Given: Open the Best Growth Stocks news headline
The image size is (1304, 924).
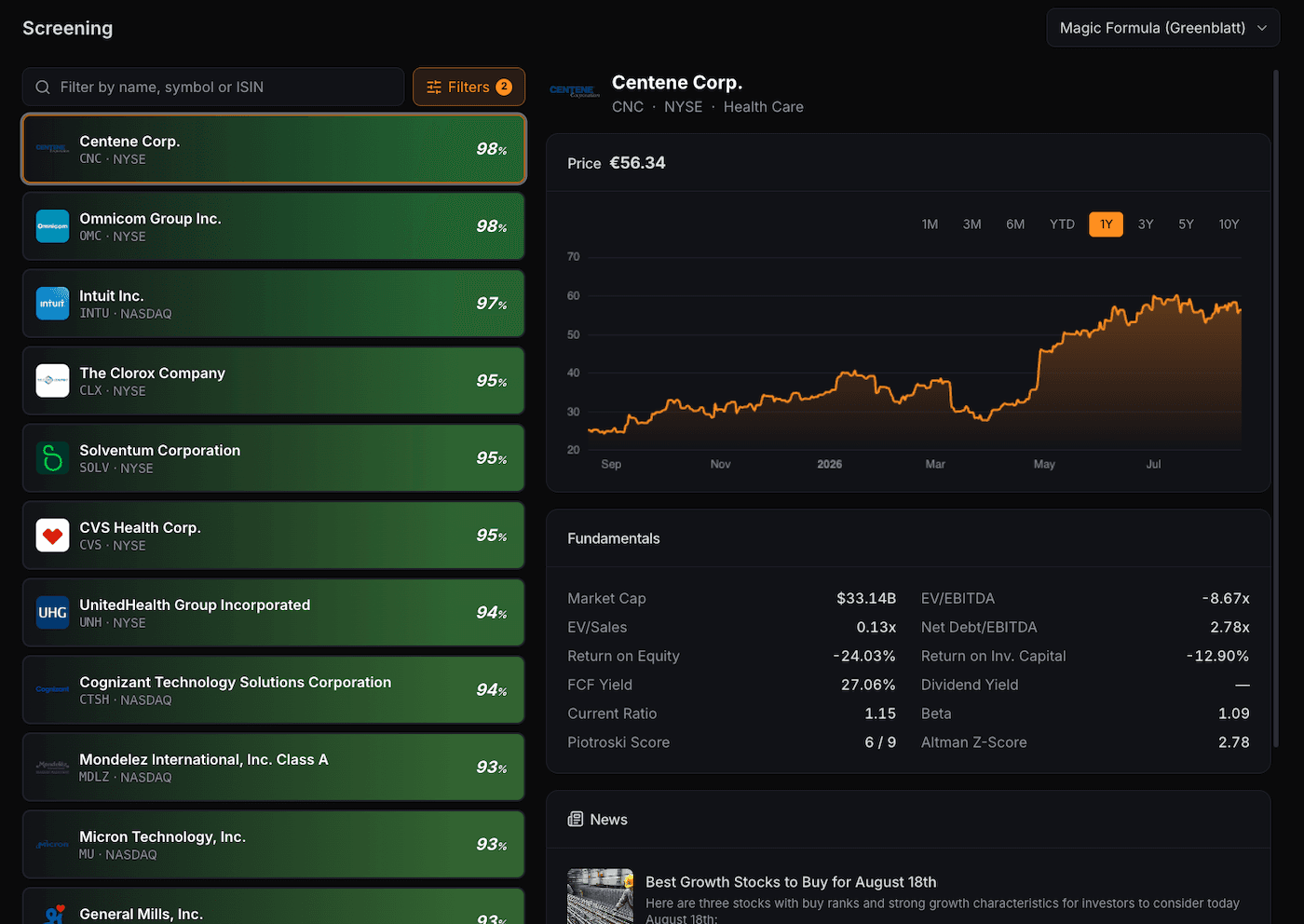Looking at the screenshot, I should click(x=791, y=882).
